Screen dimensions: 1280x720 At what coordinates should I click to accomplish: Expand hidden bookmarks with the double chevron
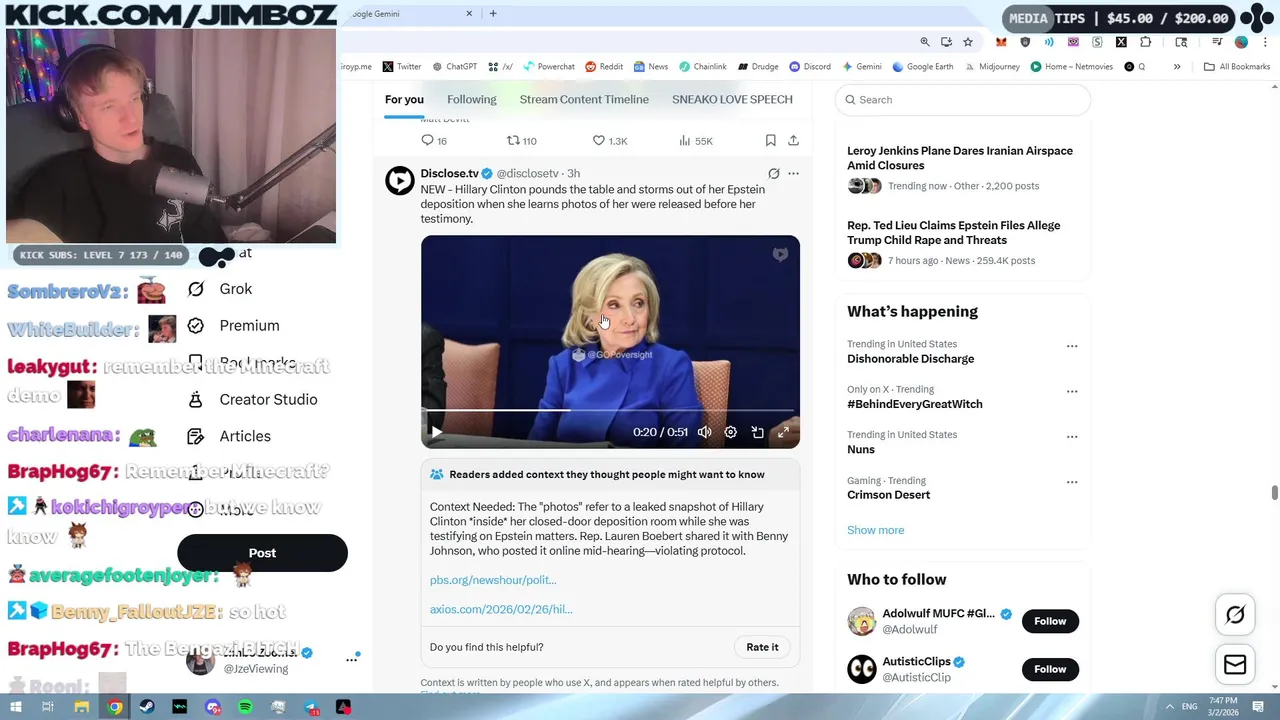tap(1177, 67)
